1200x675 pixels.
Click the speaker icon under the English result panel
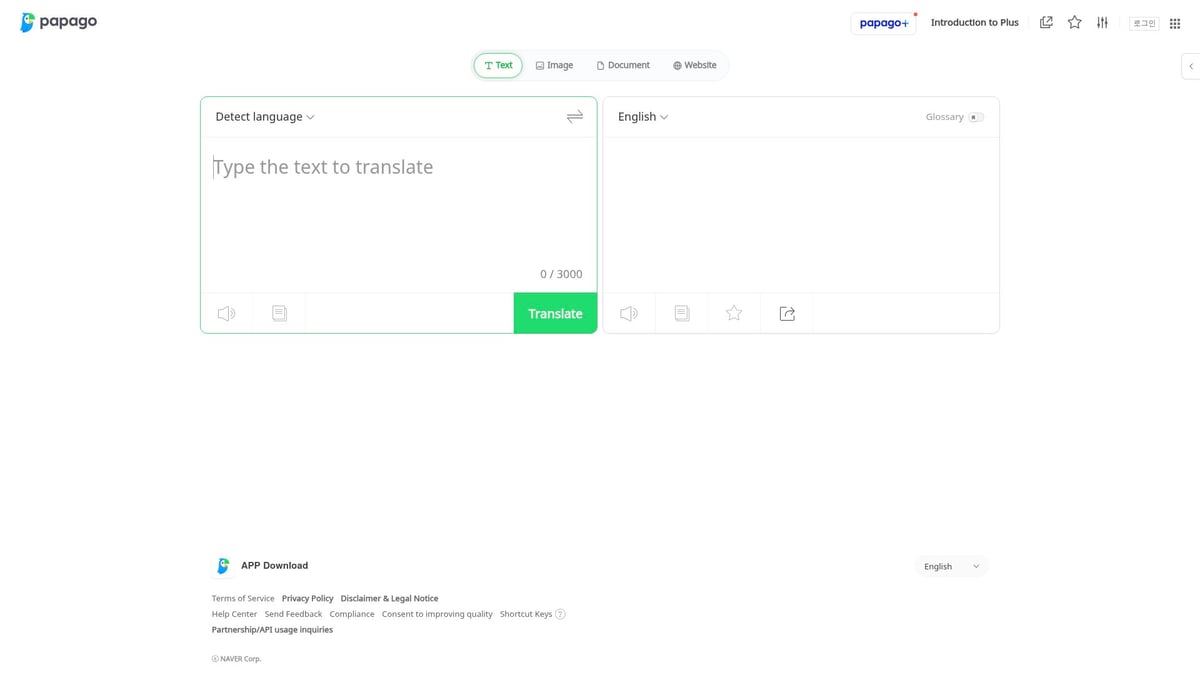628,313
